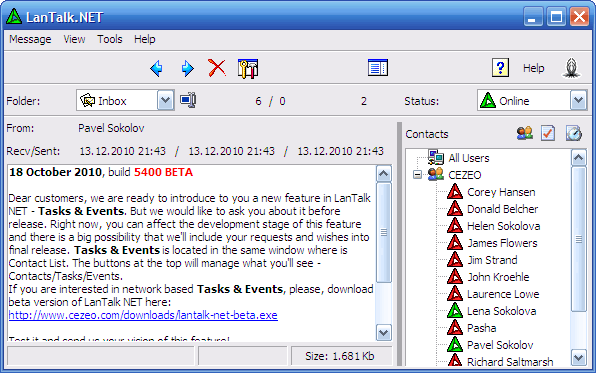
Task: Click the sender name Pavel Sokolov in From
Action: [111, 128]
